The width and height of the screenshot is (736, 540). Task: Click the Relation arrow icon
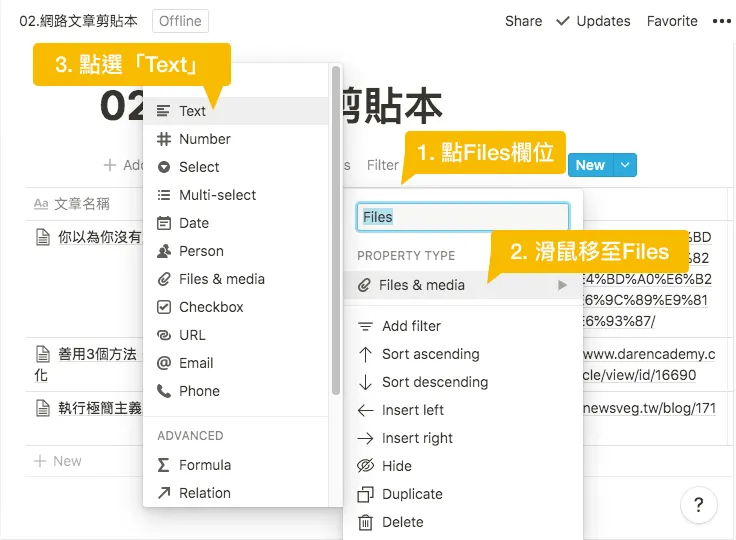point(163,493)
